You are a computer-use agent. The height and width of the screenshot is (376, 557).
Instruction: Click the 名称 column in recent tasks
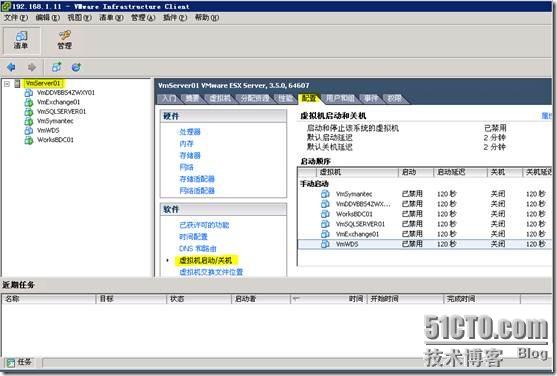49,299
